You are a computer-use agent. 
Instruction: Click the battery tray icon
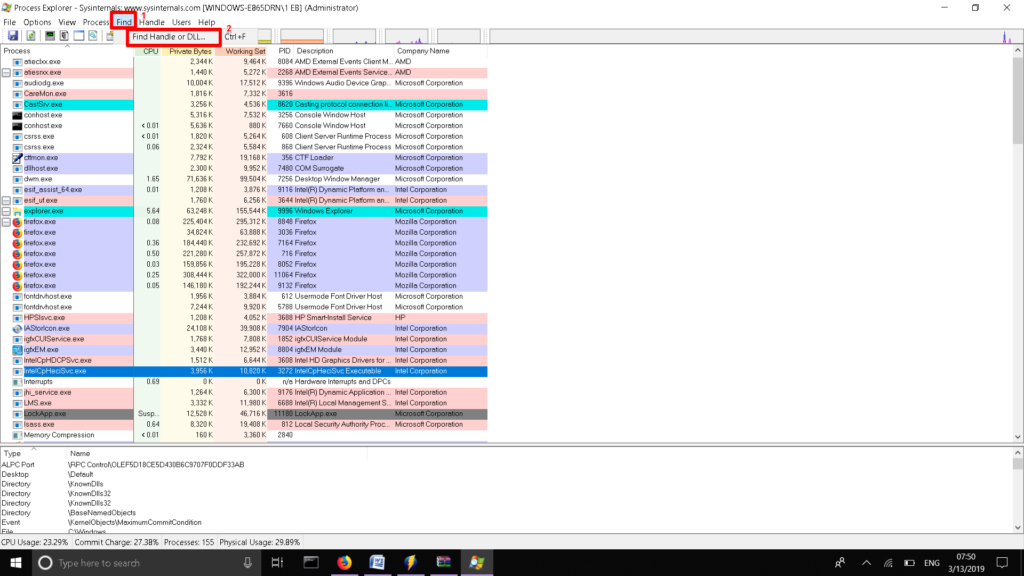point(910,562)
